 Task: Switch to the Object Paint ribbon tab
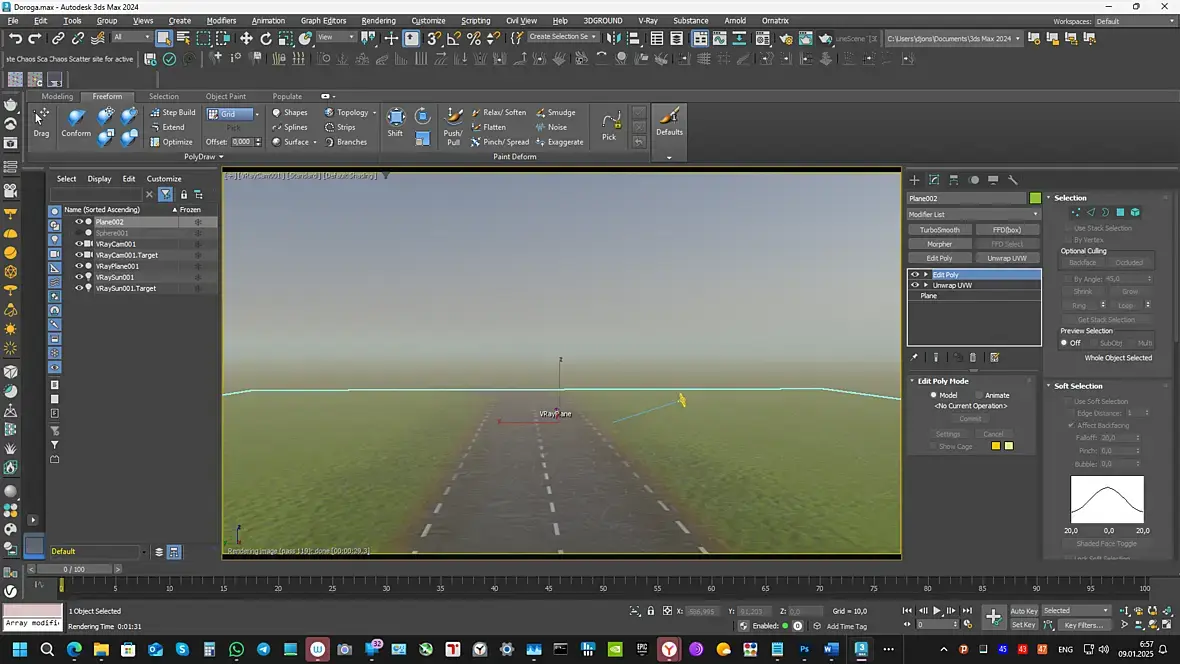226,97
